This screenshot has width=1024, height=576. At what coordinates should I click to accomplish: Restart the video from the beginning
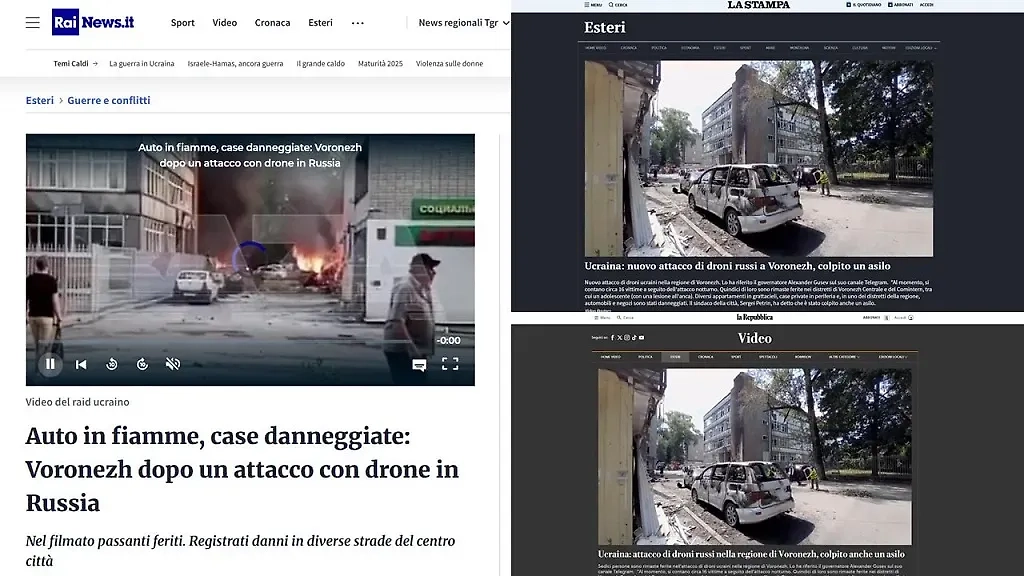(x=81, y=364)
